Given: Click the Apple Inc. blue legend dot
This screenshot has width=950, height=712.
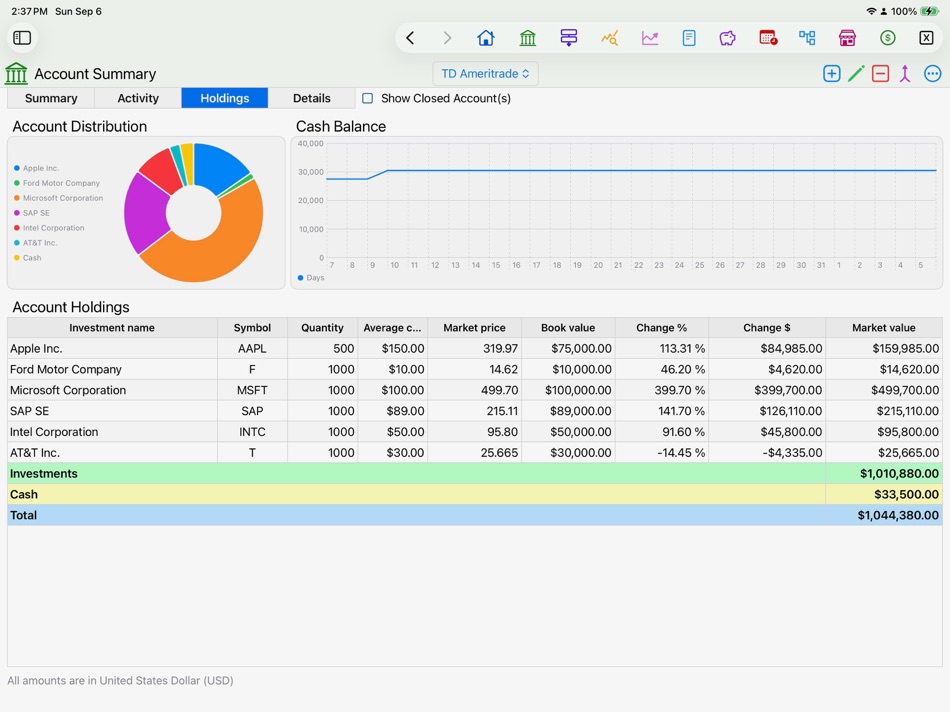Looking at the screenshot, I should click(17, 168).
